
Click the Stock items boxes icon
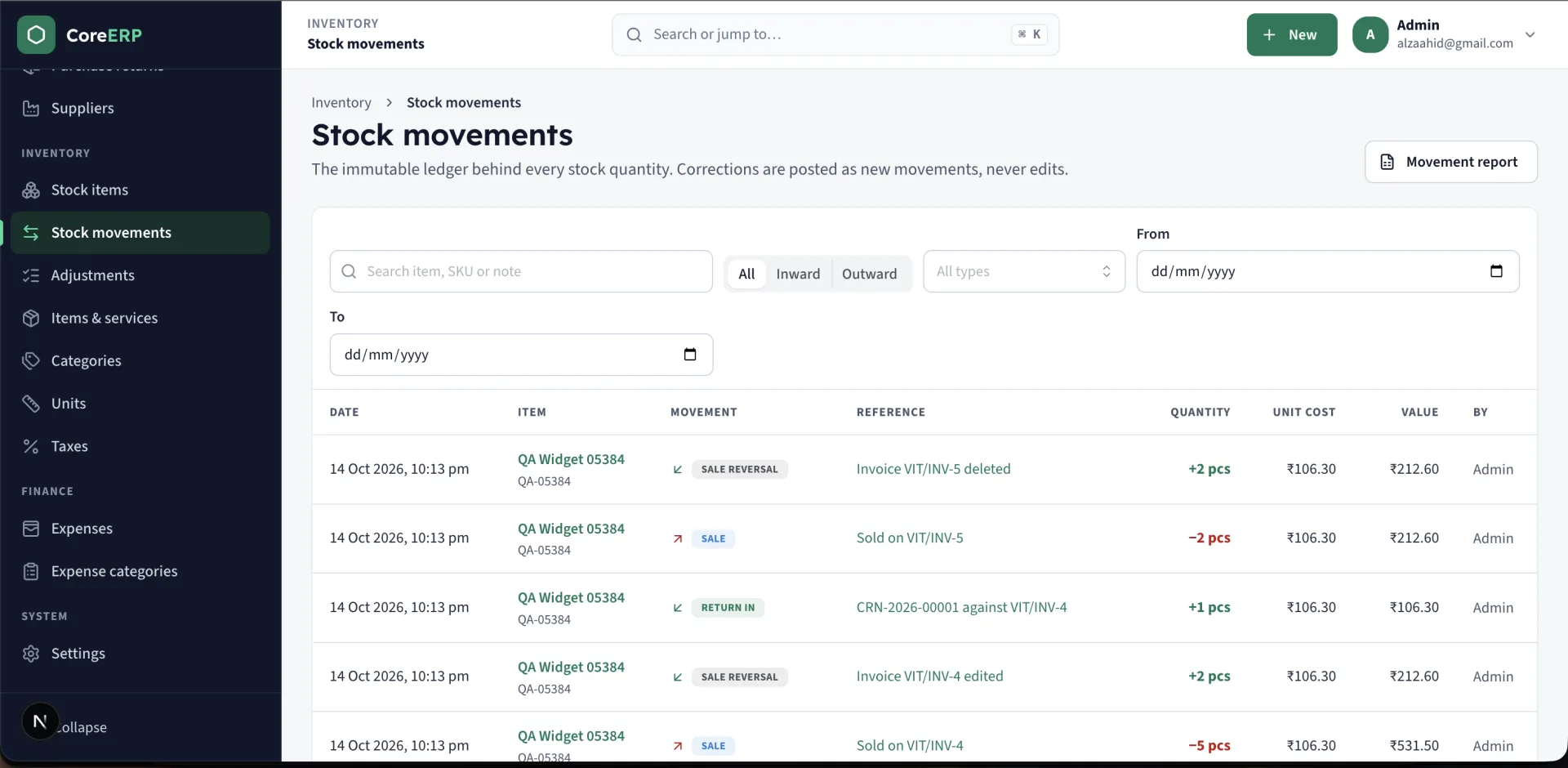[x=31, y=190]
